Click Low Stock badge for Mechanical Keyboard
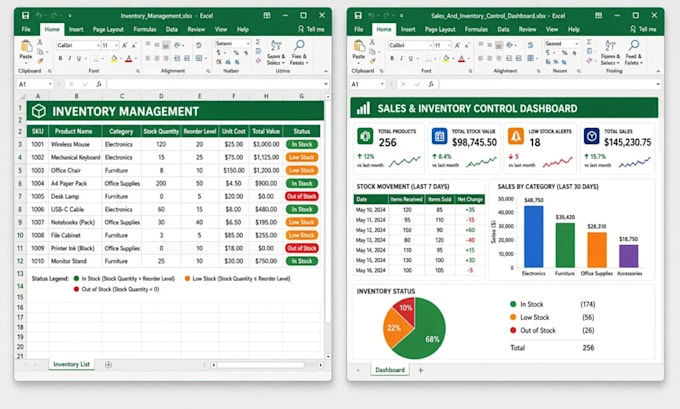 tap(302, 157)
